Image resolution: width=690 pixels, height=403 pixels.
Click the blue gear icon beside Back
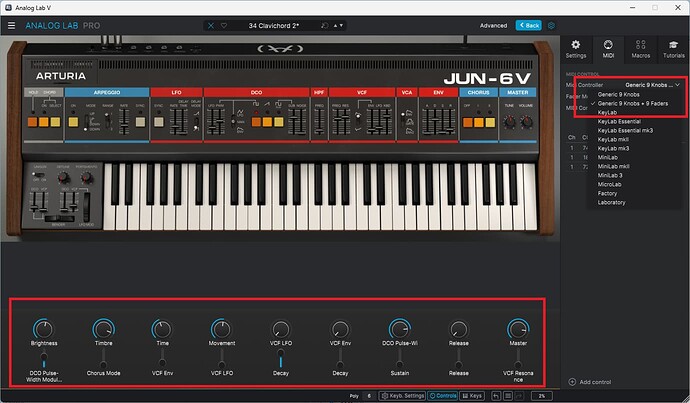[x=551, y=26]
